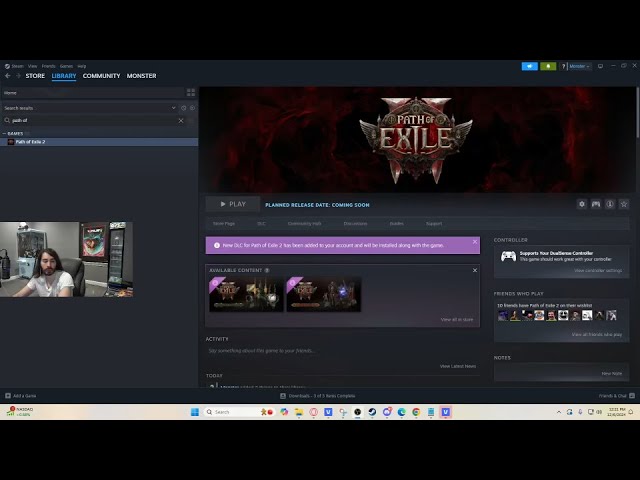
Task: Open the Downloads status bar
Action: point(318,396)
